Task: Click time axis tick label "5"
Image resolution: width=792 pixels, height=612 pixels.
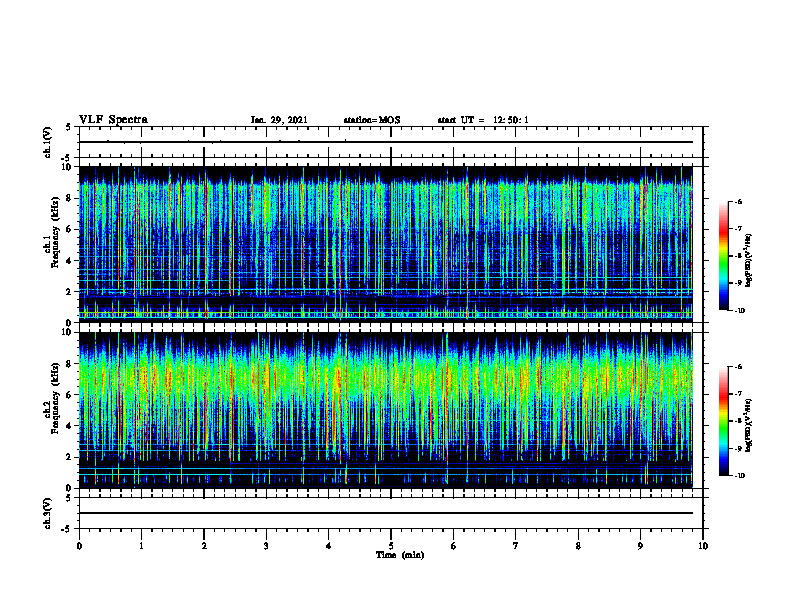Action: [x=391, y=546]
